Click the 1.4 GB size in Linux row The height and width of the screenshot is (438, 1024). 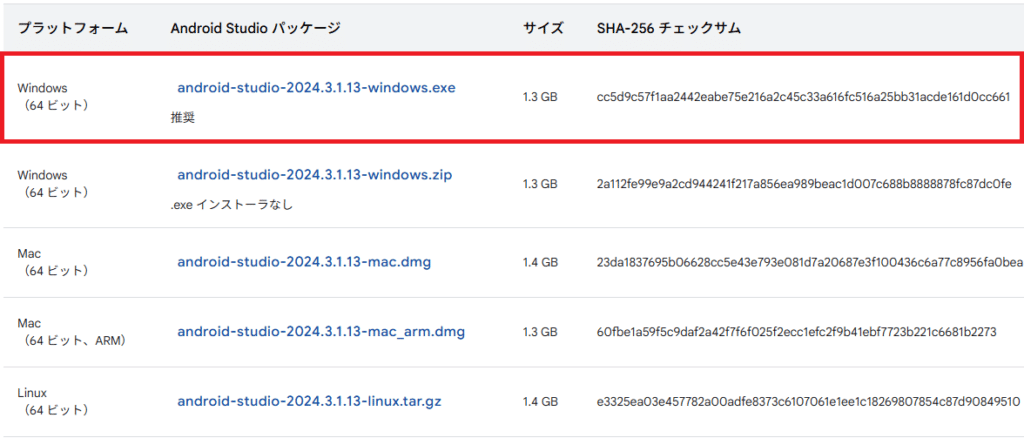coord(540,402)
